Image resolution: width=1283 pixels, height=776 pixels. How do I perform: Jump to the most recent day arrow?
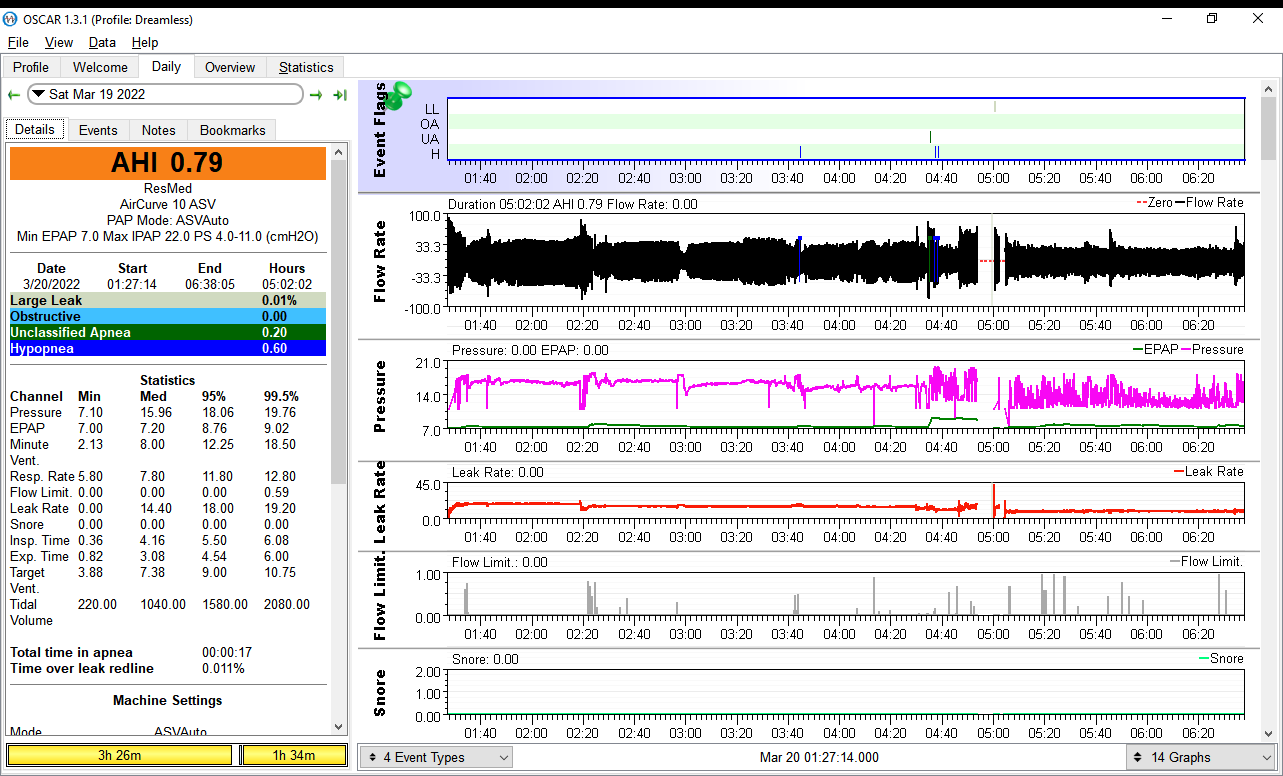340,95
